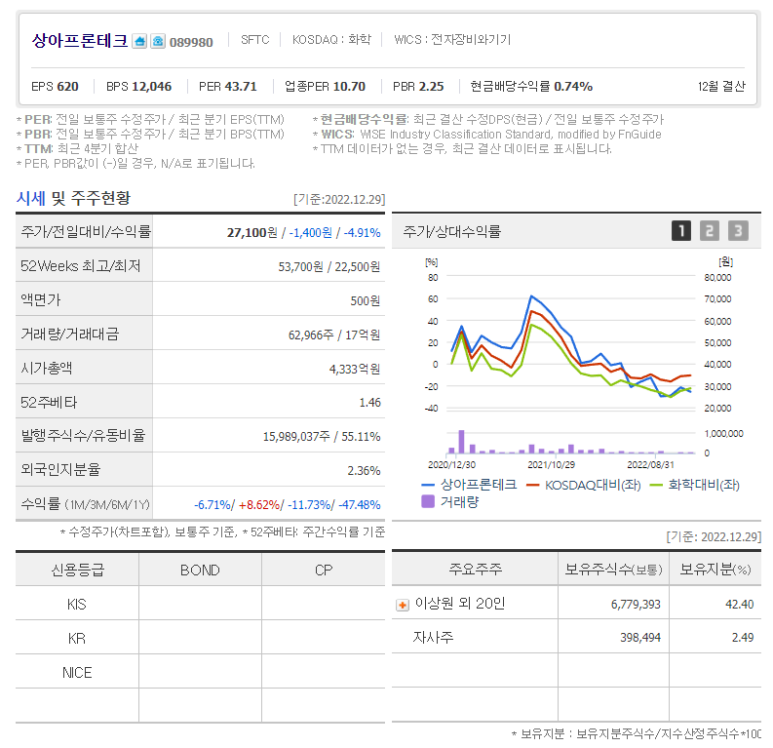This screenshot has width=773, height=748.
Task: Click the KIS rating row
Action: [200, 604]
